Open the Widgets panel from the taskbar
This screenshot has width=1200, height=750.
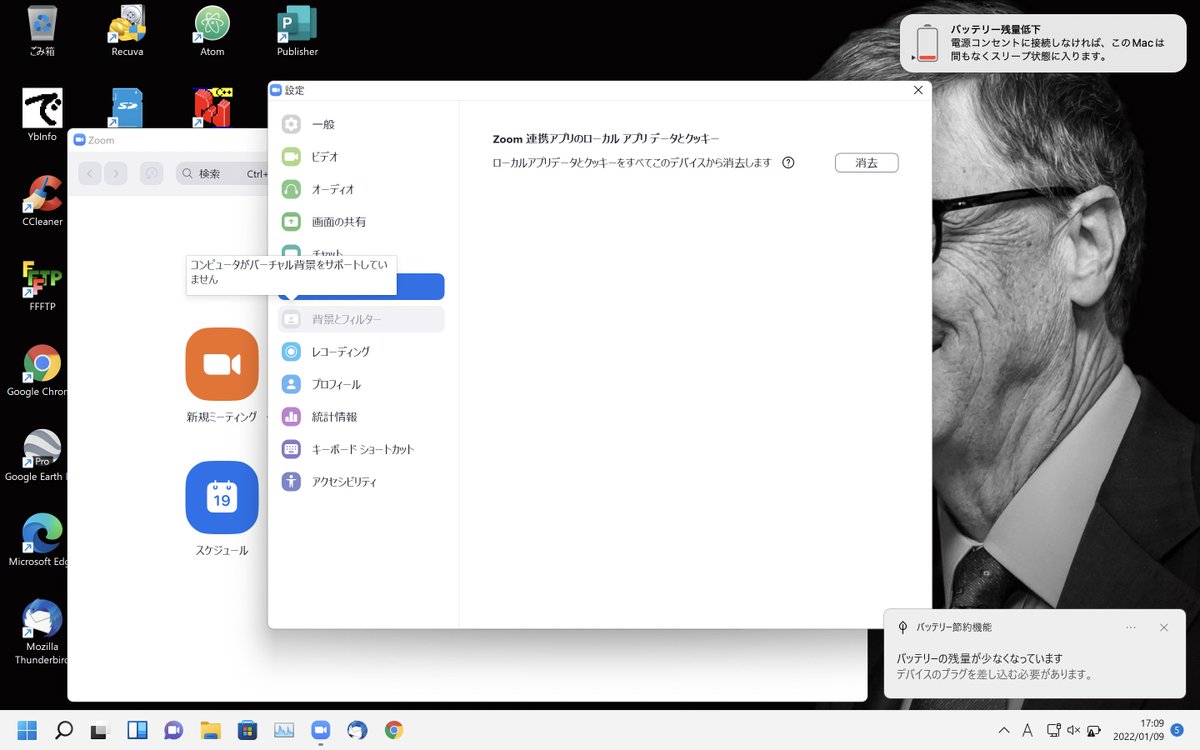(x=137, y=730)
